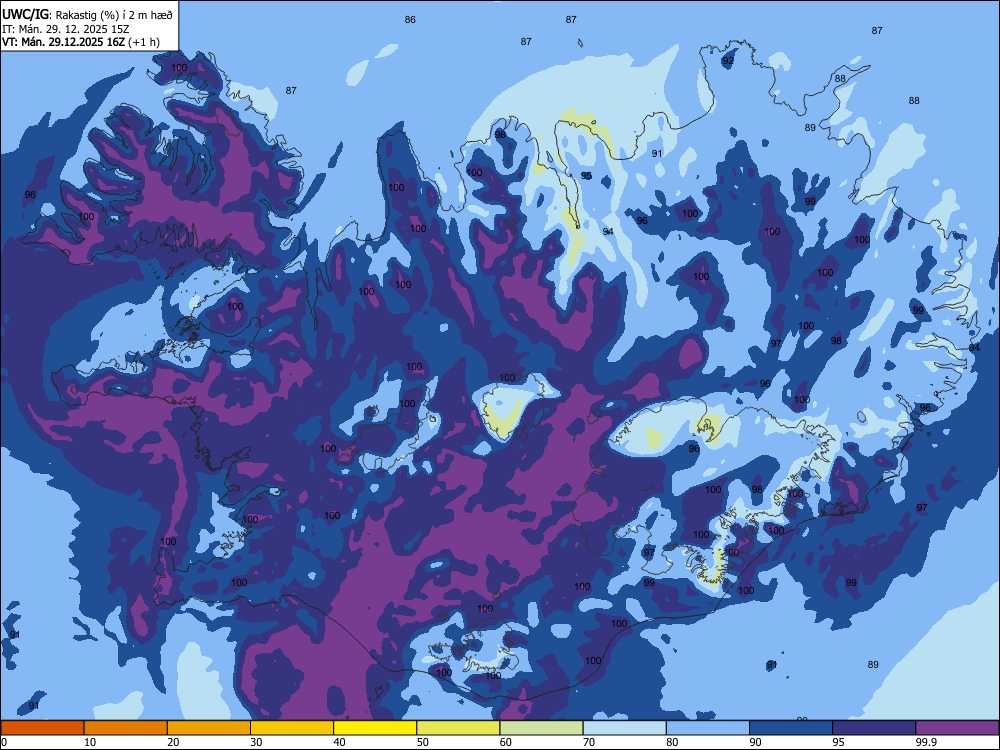Image resolution: width=1000 pixels, height=750 pixels.
Task: Select the pale yellow 50–60 legend swatch
Action: (458, 728)
